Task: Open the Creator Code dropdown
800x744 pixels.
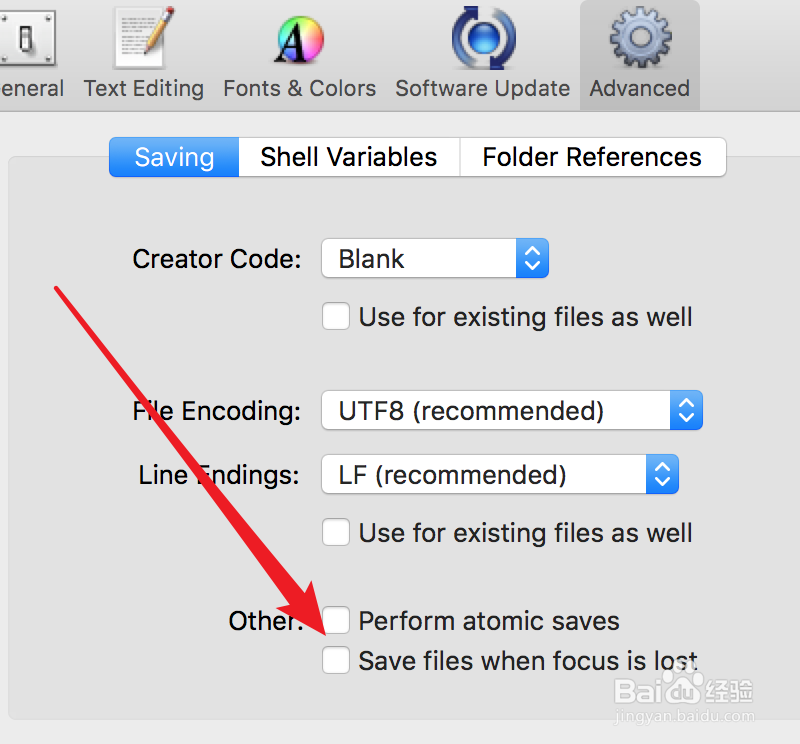Action: (x=435, y=259)
